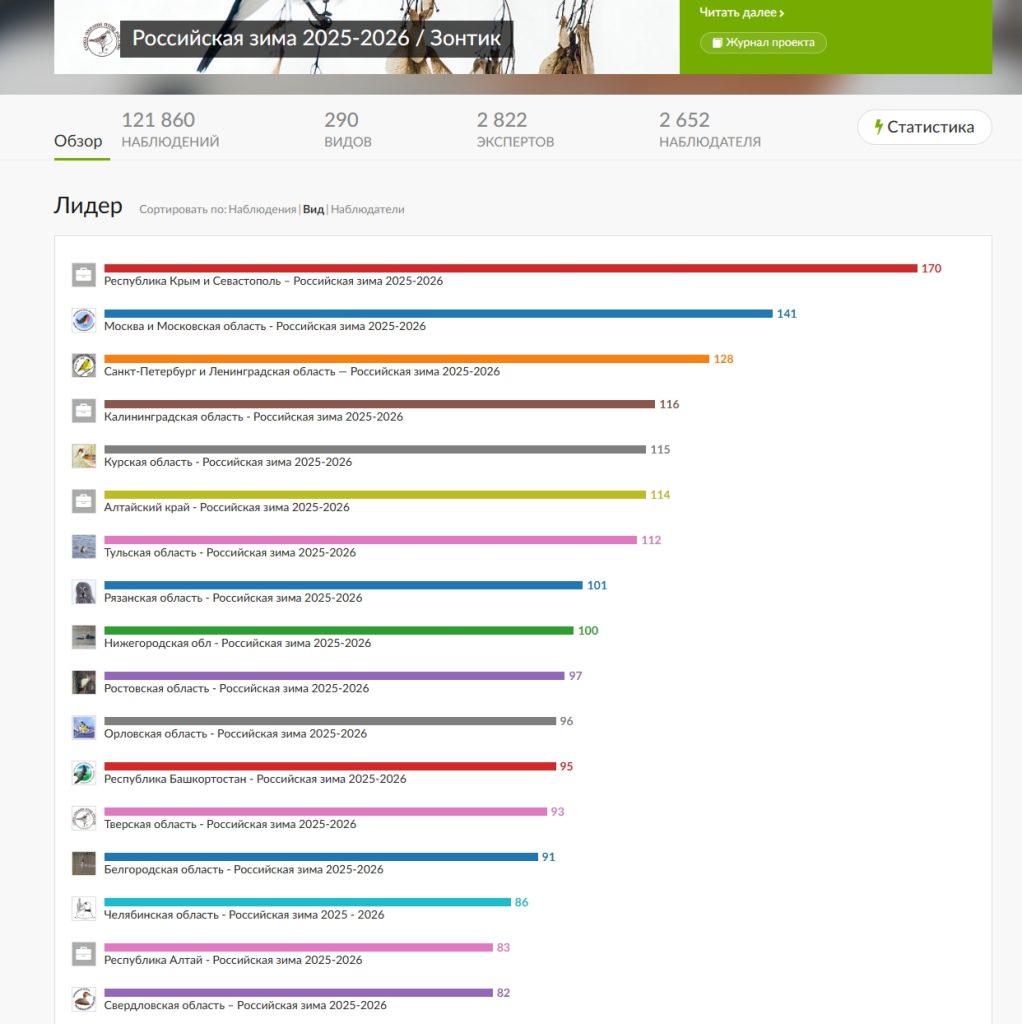The height and width of the screenshot is (1024, 1022).
Task: Open the Kursk region project thumbnail
Action: [83, 456]
